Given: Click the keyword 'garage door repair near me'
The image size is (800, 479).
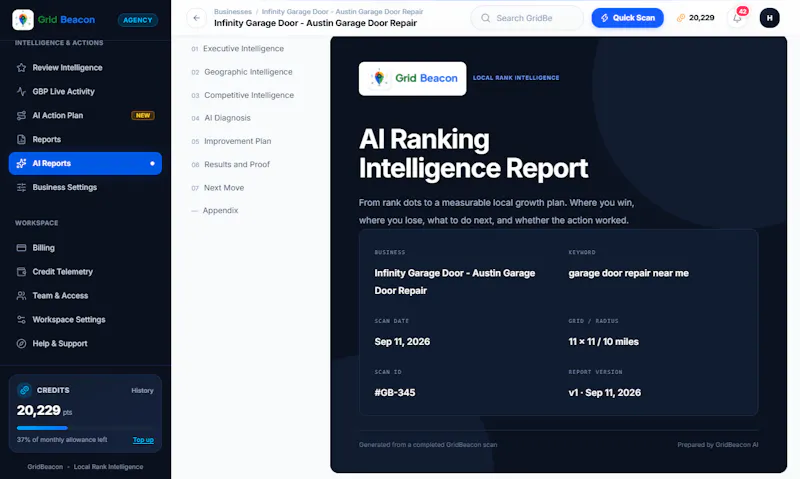Looking at the screenshot, I should point(629,273).
